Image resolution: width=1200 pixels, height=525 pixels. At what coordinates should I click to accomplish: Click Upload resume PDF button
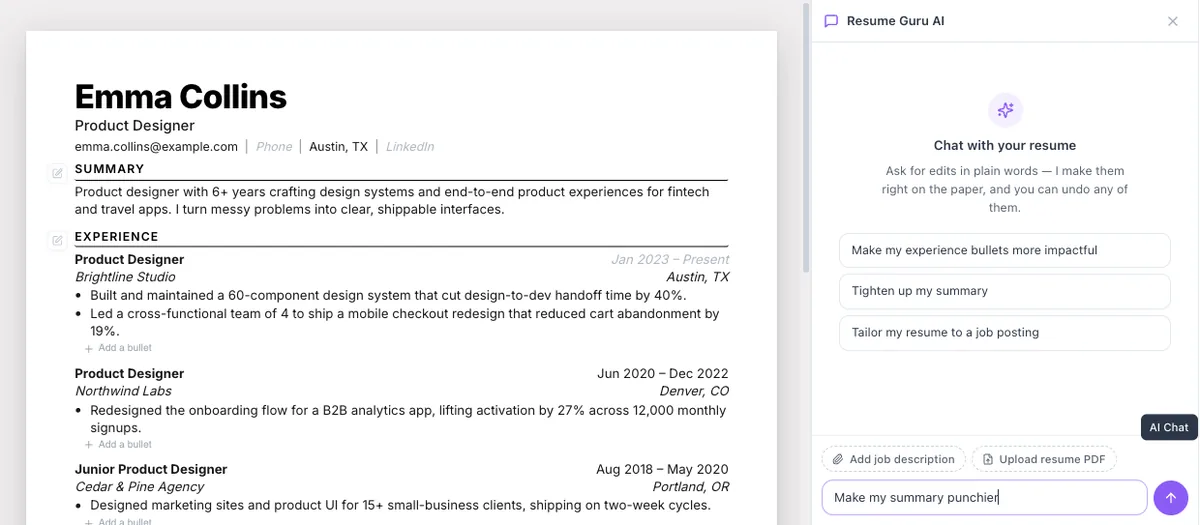(1044, 459)
